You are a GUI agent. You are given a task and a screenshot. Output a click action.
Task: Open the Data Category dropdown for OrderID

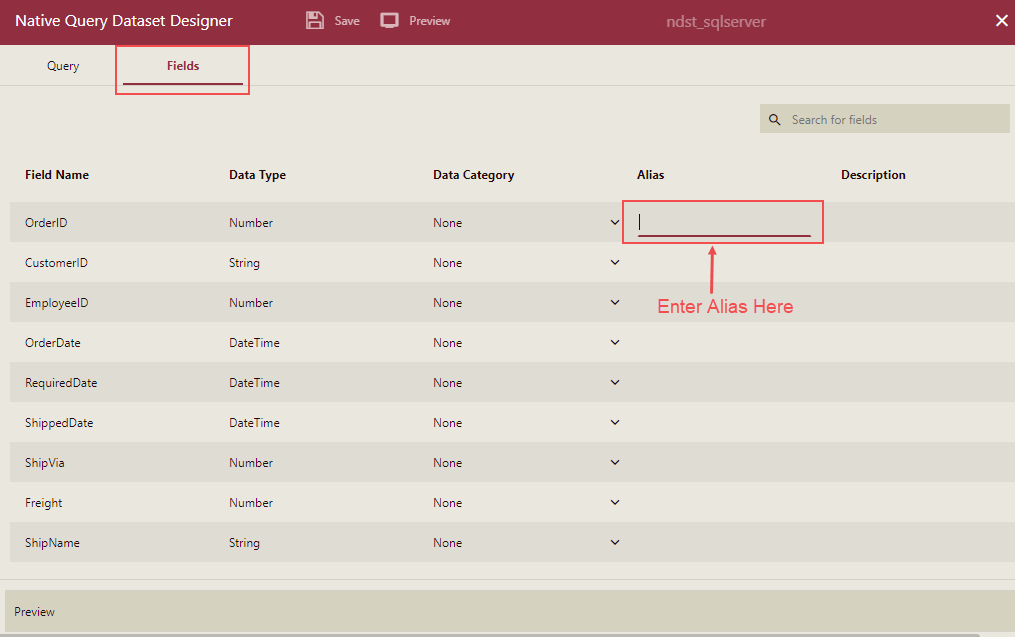click(615, 222)
